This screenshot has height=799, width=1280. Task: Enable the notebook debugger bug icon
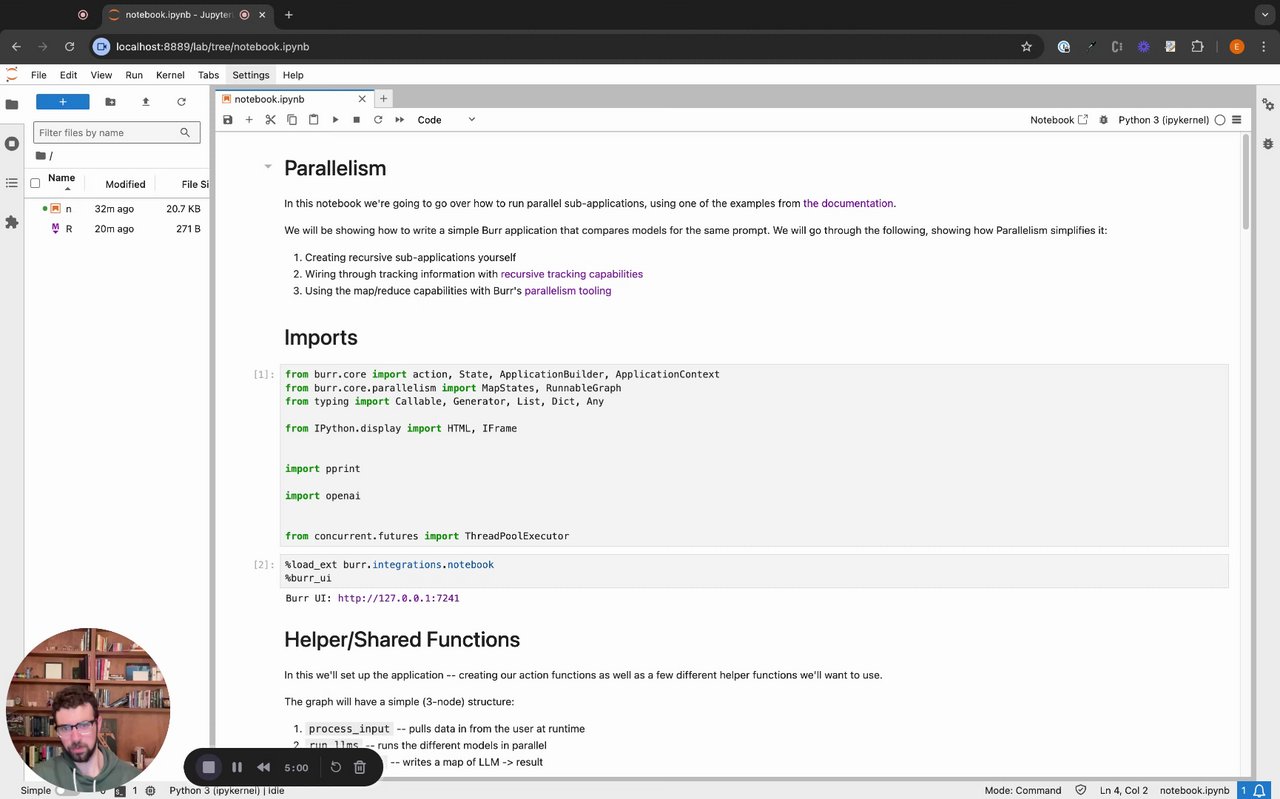[x=1103, y=120]
